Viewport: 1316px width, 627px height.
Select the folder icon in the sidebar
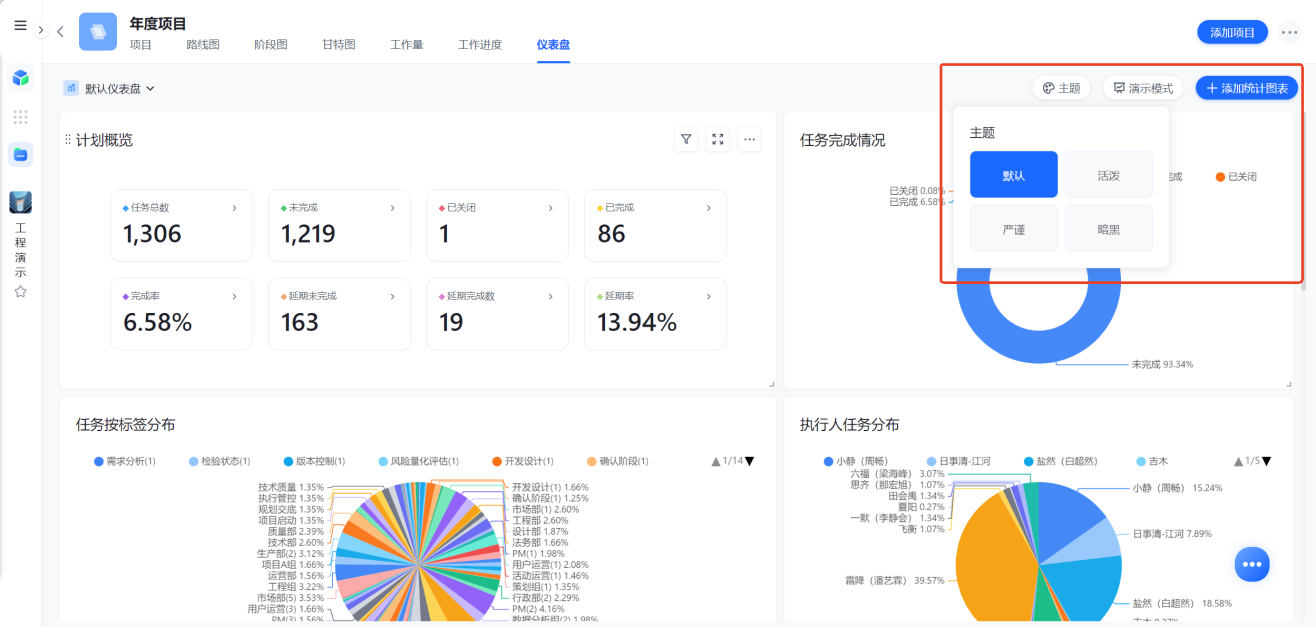[20, 154]
